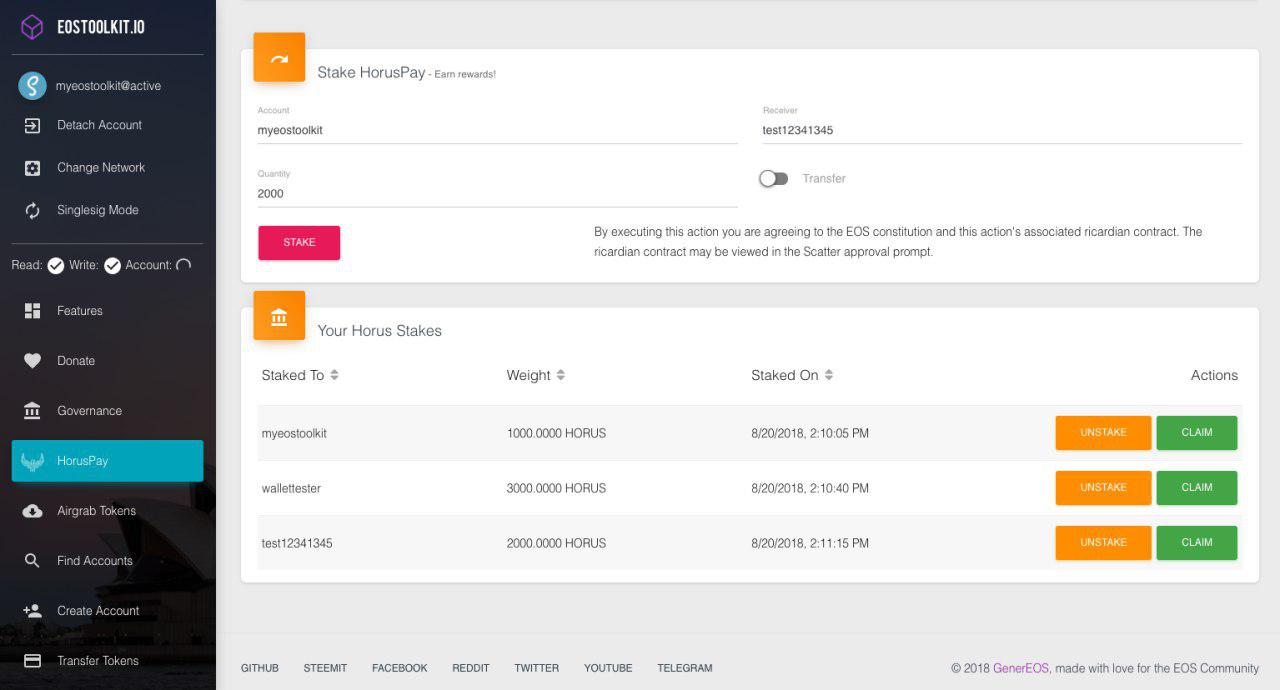The width and height of the screenshot is (1280, 690).
Task: Click the Scatter account icon next to myeostoolkit@active
Action: tap(32, 85)
